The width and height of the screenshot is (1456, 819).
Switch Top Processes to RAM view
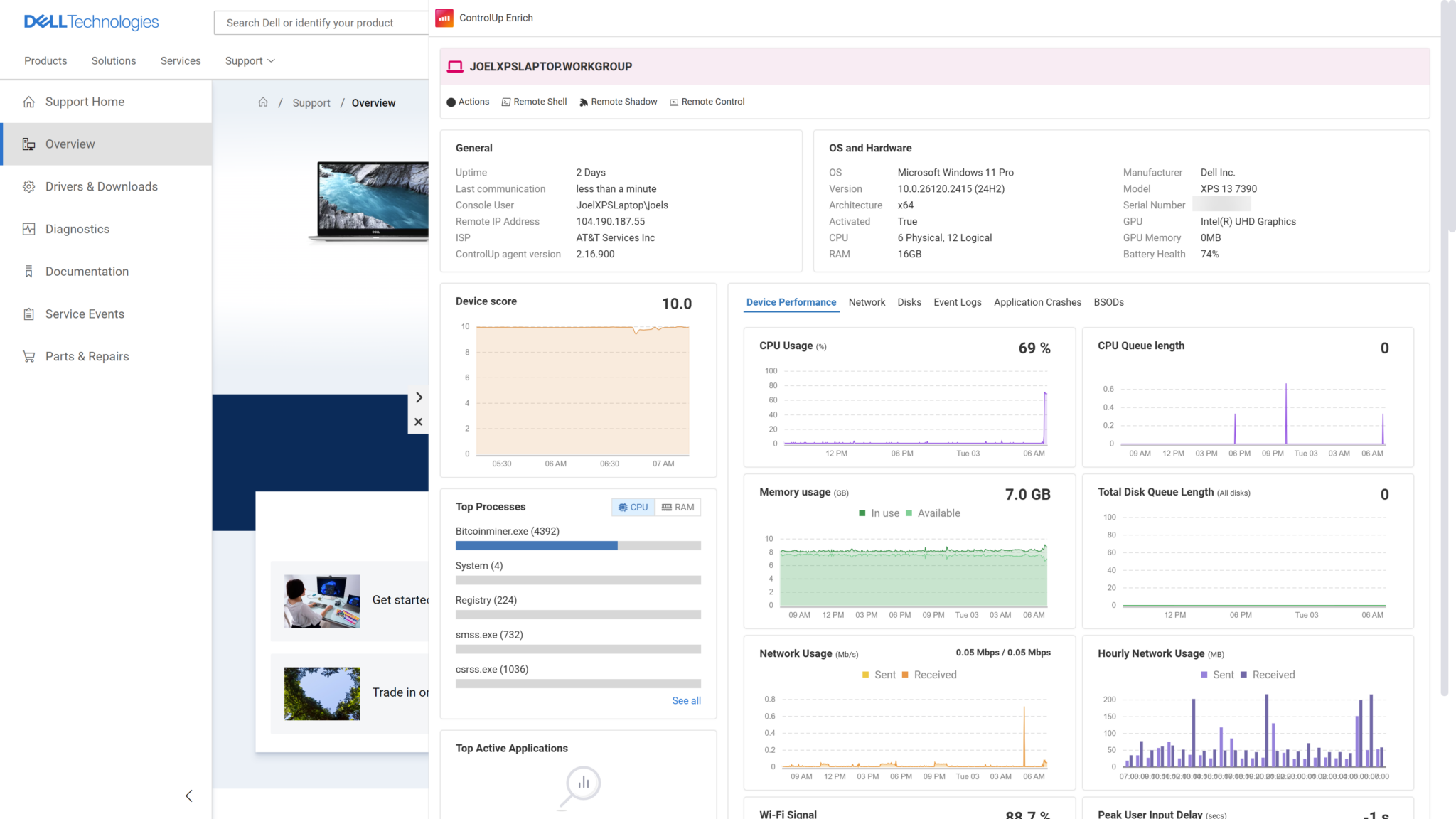click(x=677, y=507)
